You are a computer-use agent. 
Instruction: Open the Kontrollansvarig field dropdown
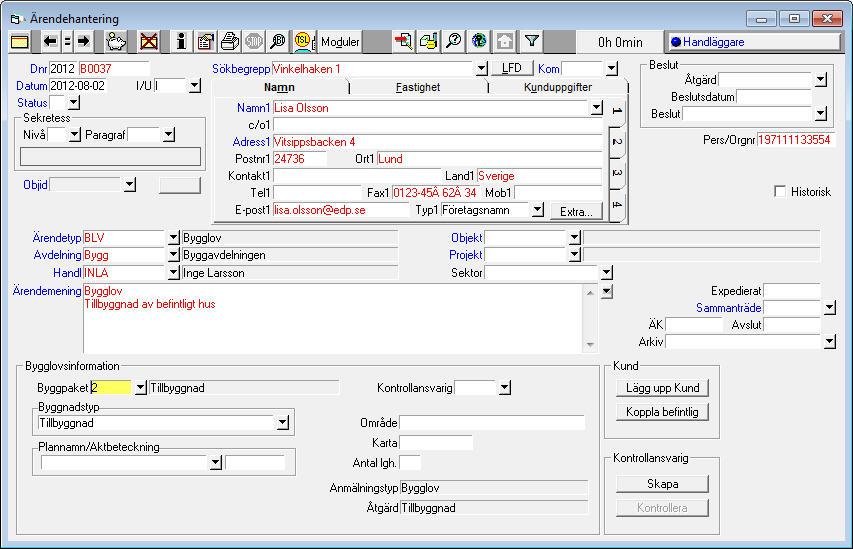point(505,388)
